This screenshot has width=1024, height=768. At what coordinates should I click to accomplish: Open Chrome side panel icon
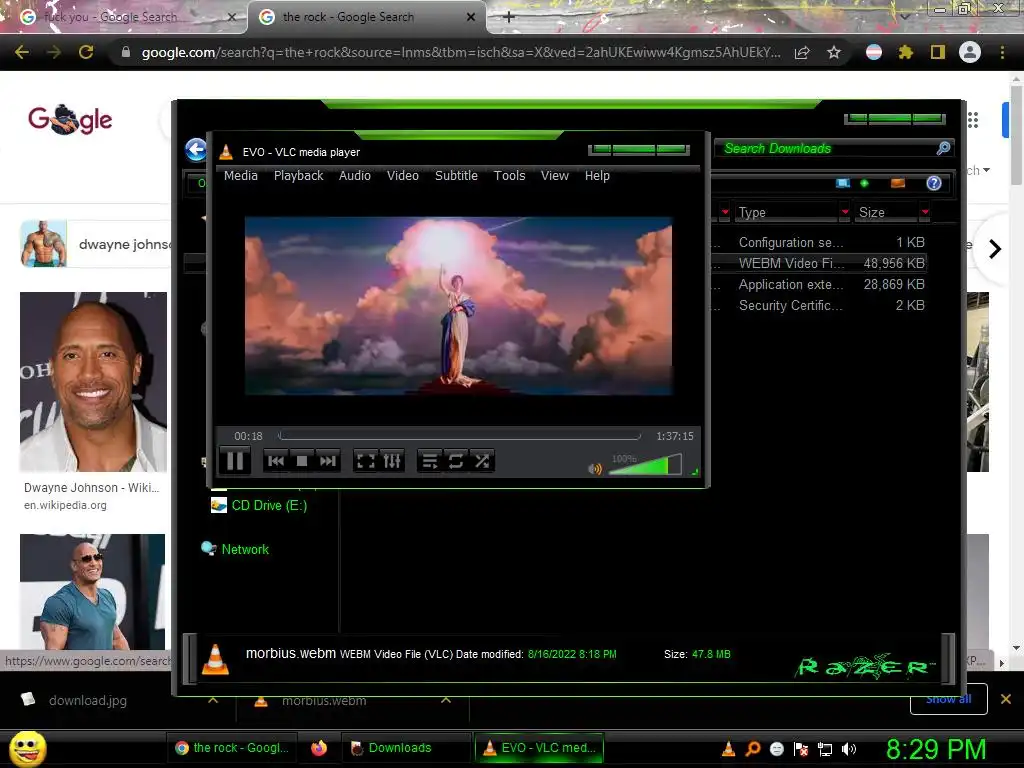937,52
